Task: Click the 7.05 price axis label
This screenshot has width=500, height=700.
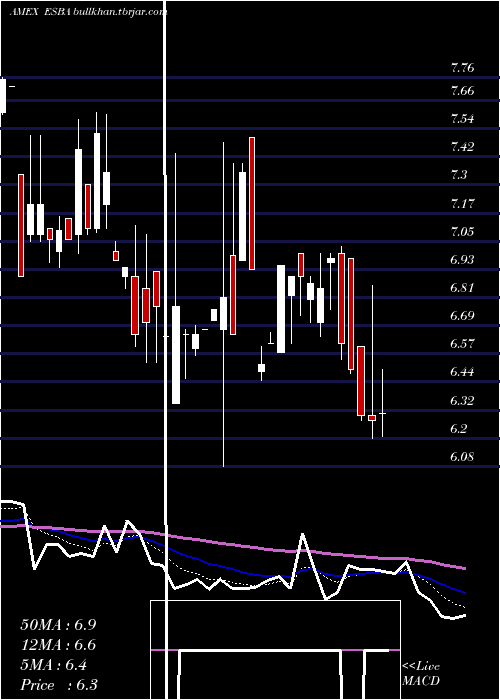Action: [462, 232]
